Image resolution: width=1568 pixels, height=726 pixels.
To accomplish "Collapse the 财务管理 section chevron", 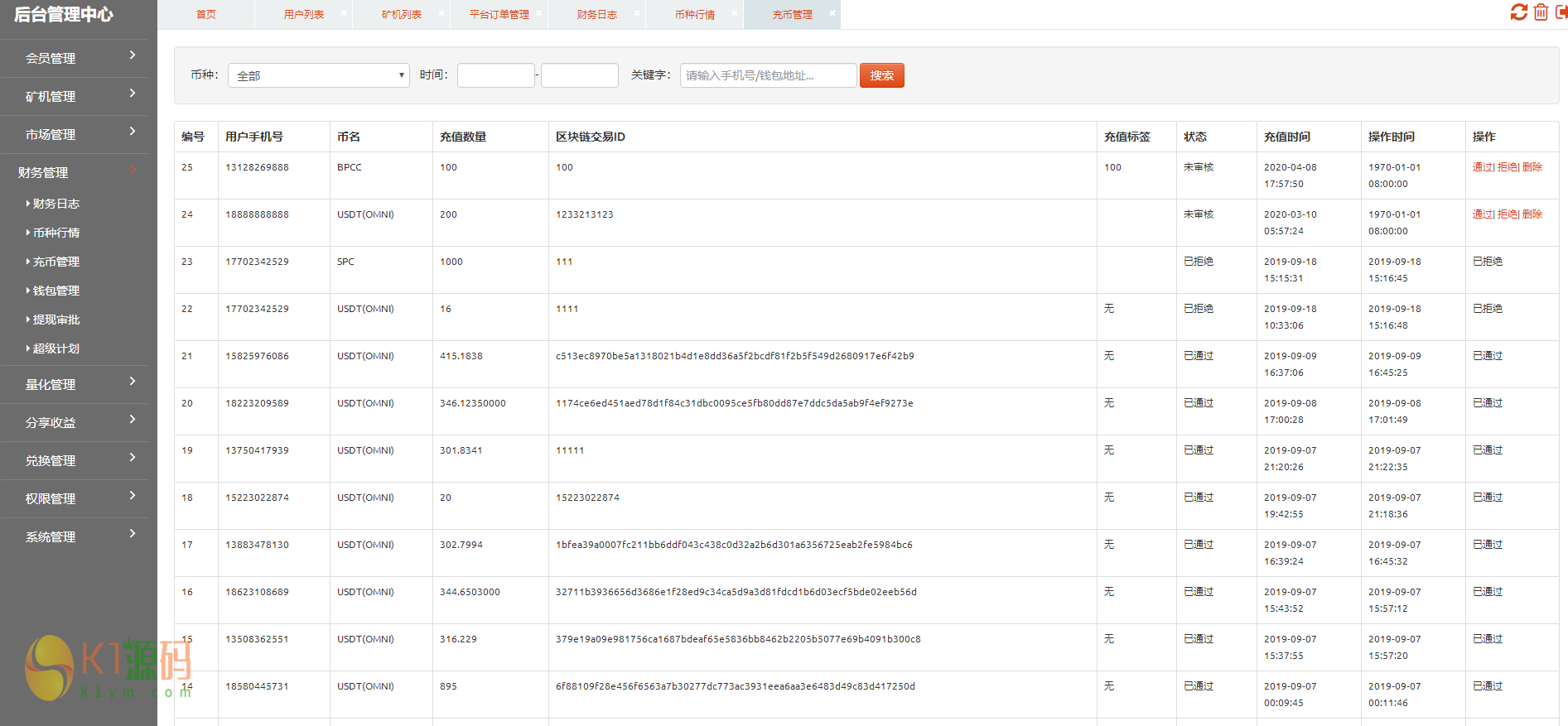I will click(133, 170).
